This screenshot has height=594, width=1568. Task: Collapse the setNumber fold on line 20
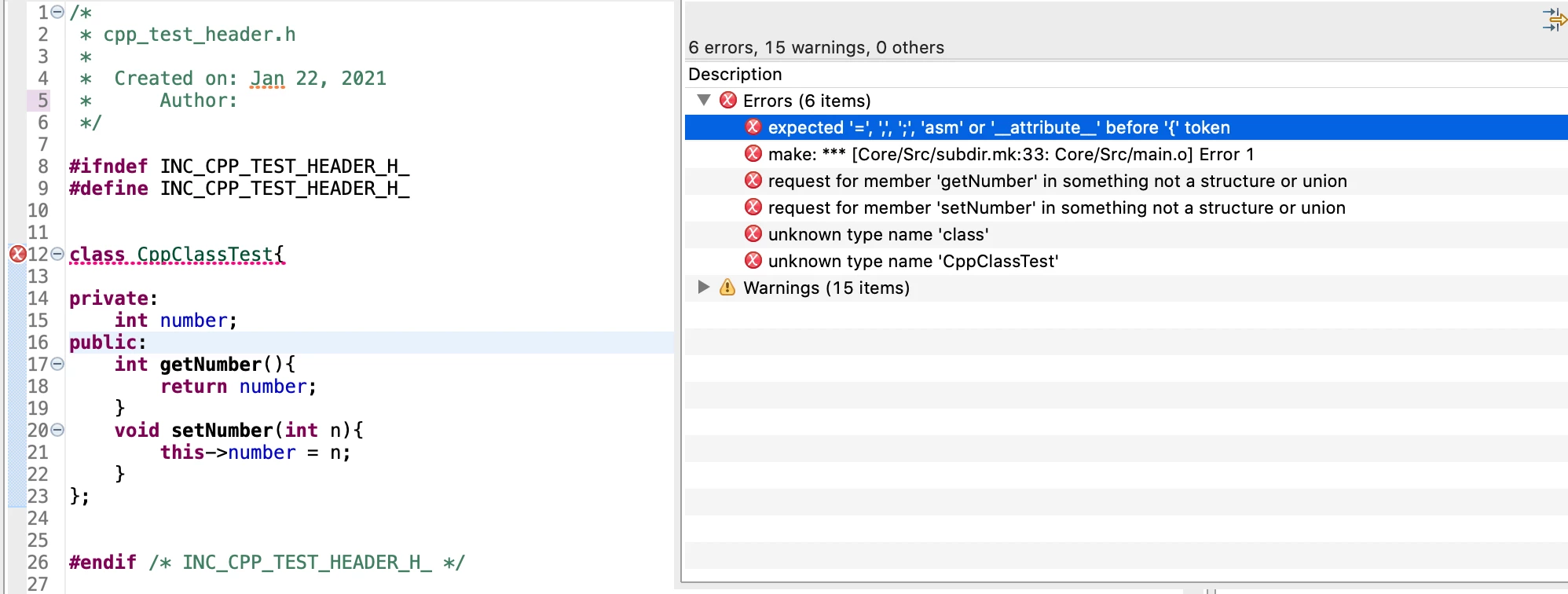(57, 430)
